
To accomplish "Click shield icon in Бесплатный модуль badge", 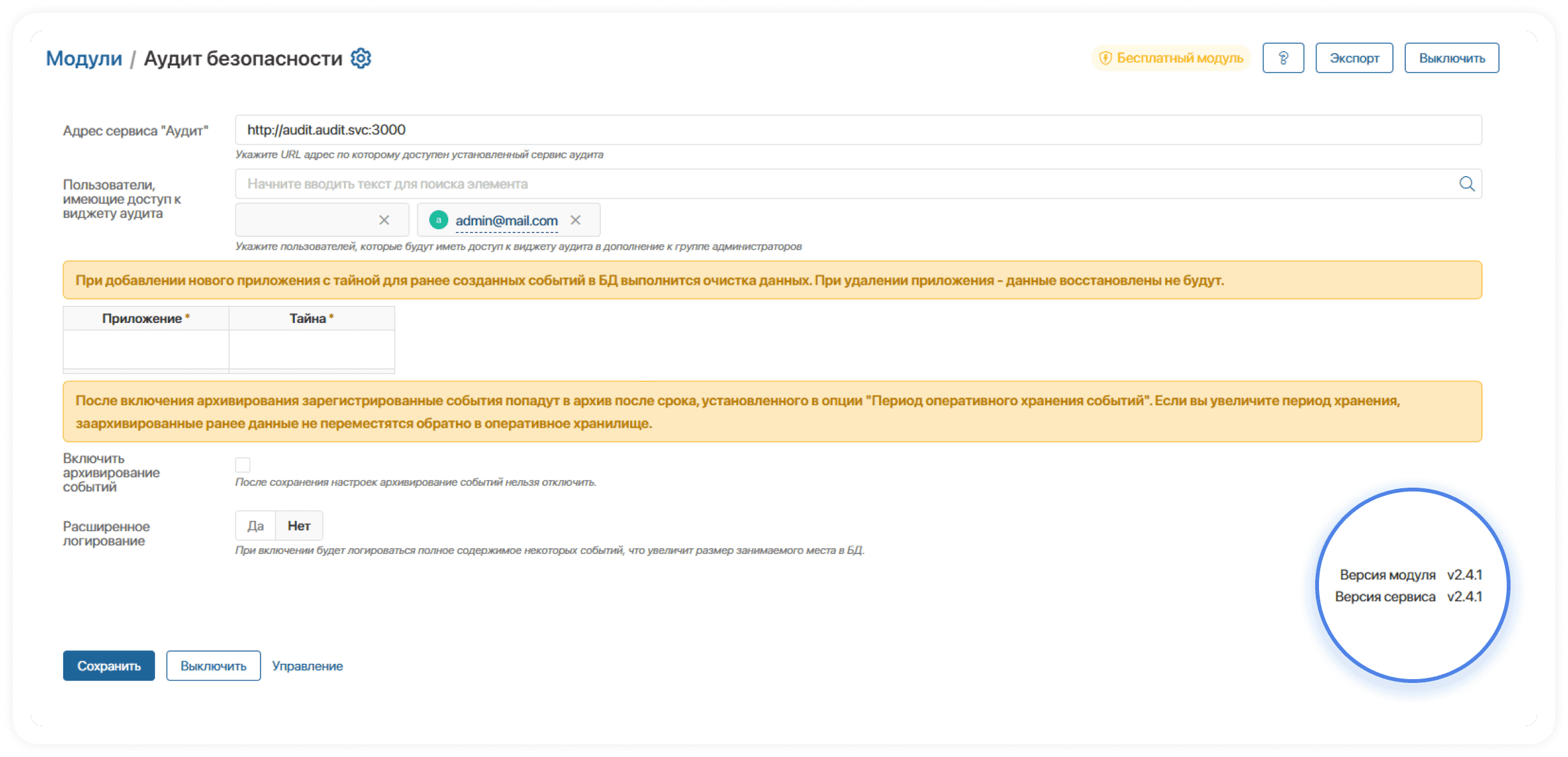I will (1105, 58).
